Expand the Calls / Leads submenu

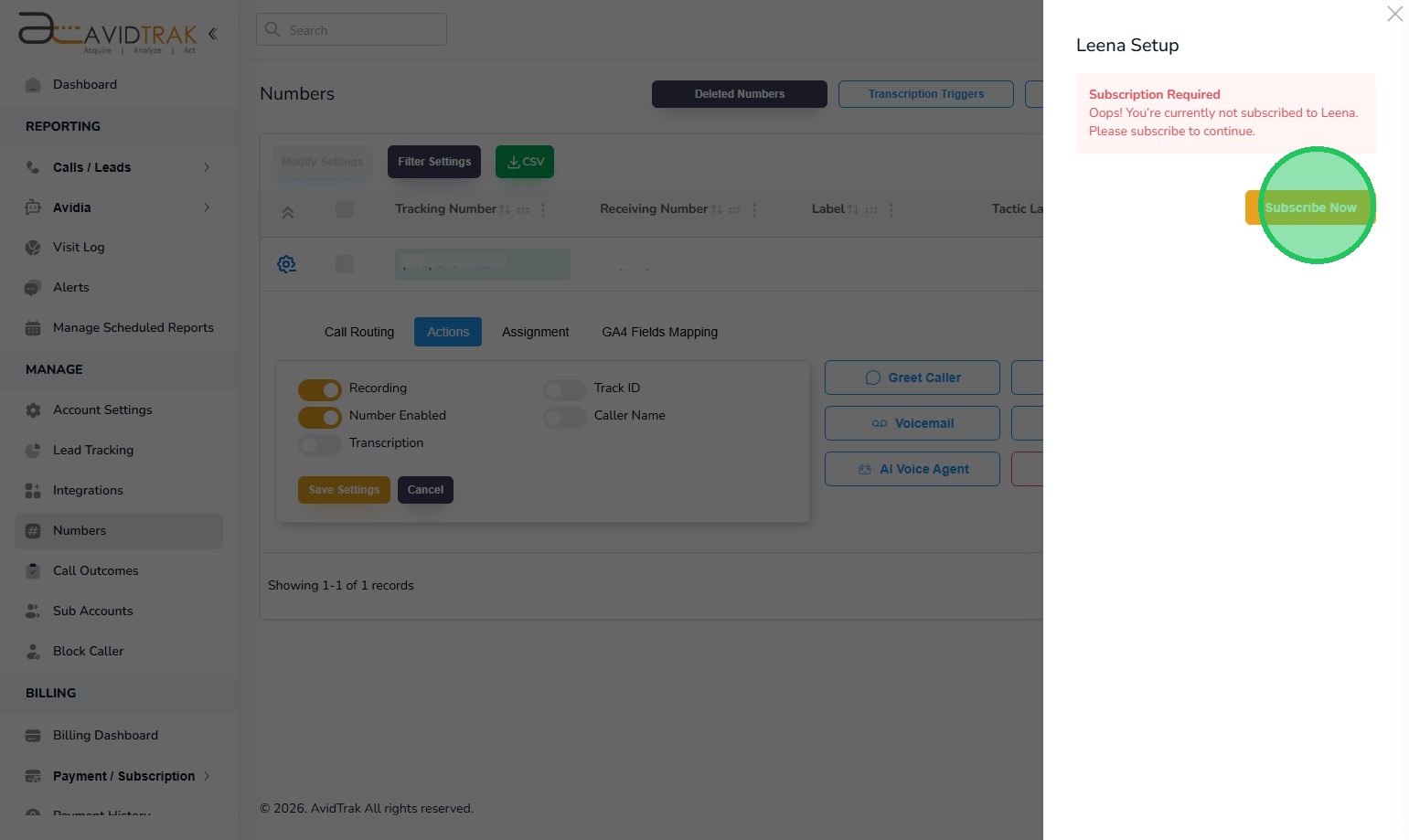pos(207,167)
